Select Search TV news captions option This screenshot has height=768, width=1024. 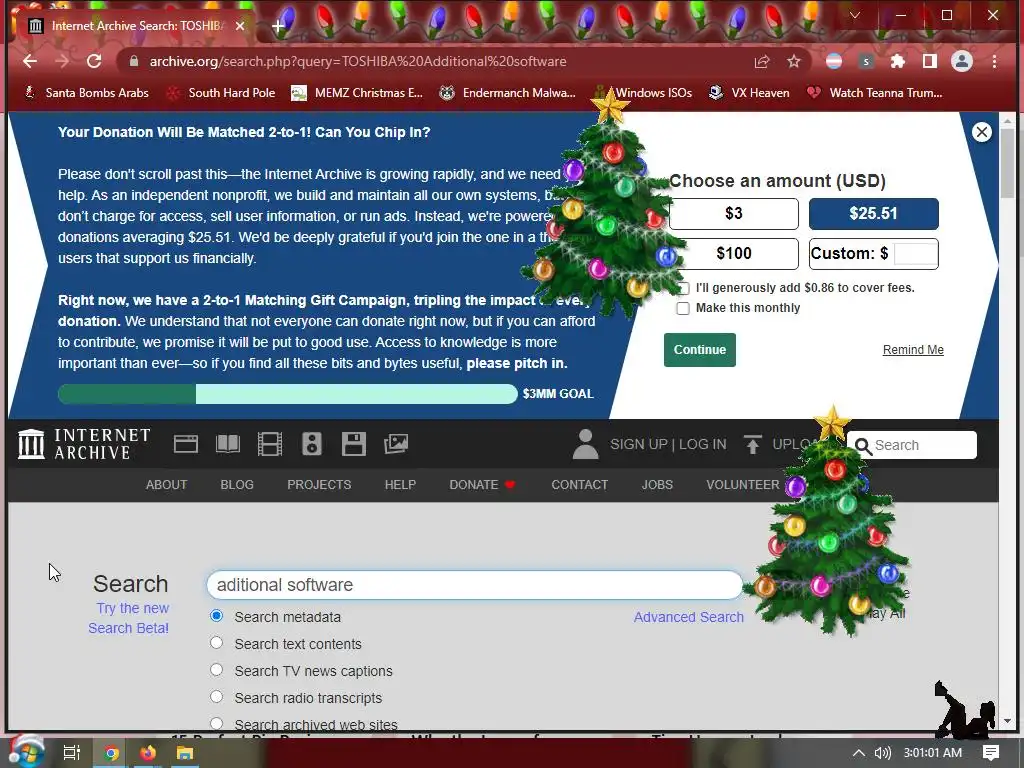[x=216, y=670]
